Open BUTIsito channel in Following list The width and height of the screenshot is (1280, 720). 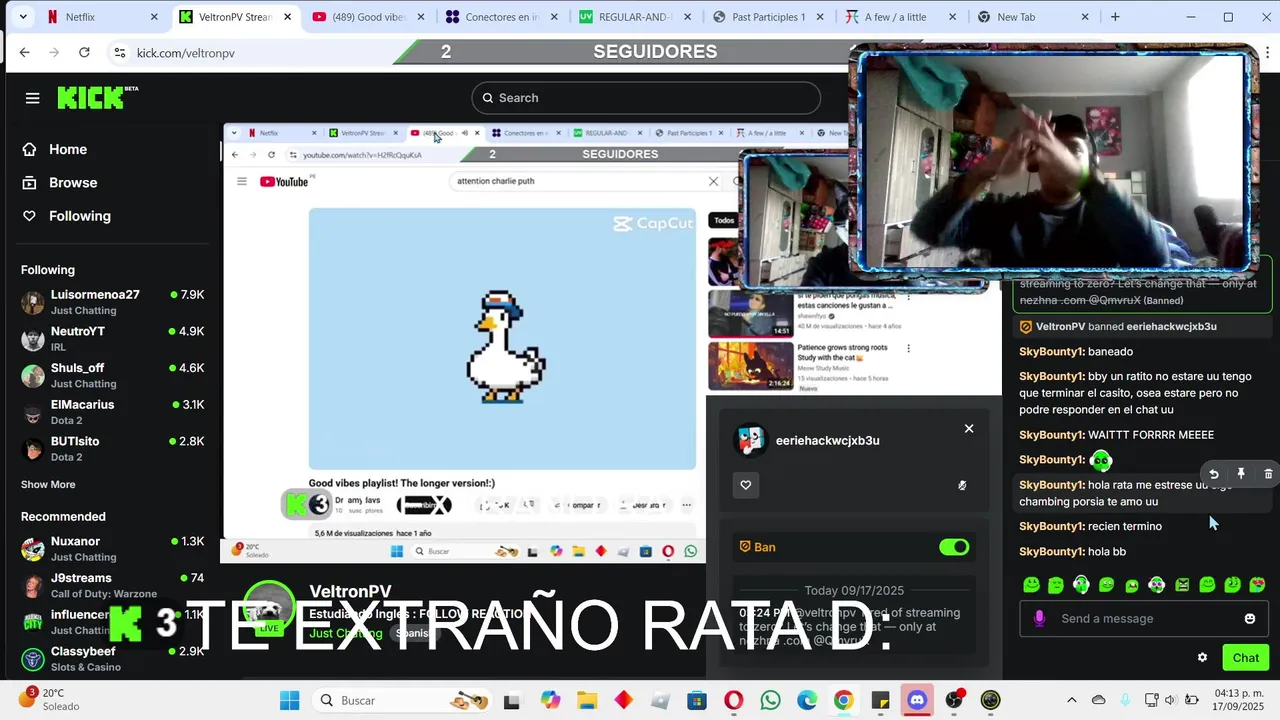coord(112,449)
